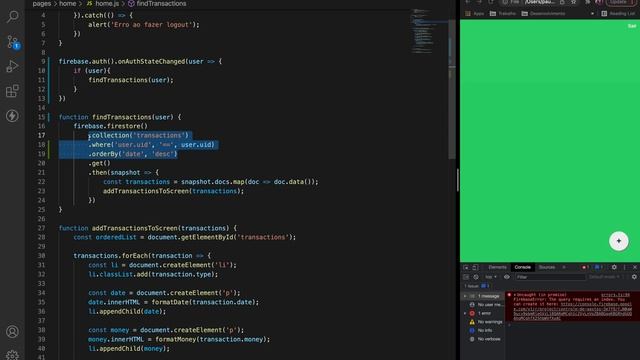Image resolution: width=640 pixels, height=360 pixels.
Task: Click the home folder breadcrumb
Action: (x=68, y=4)
